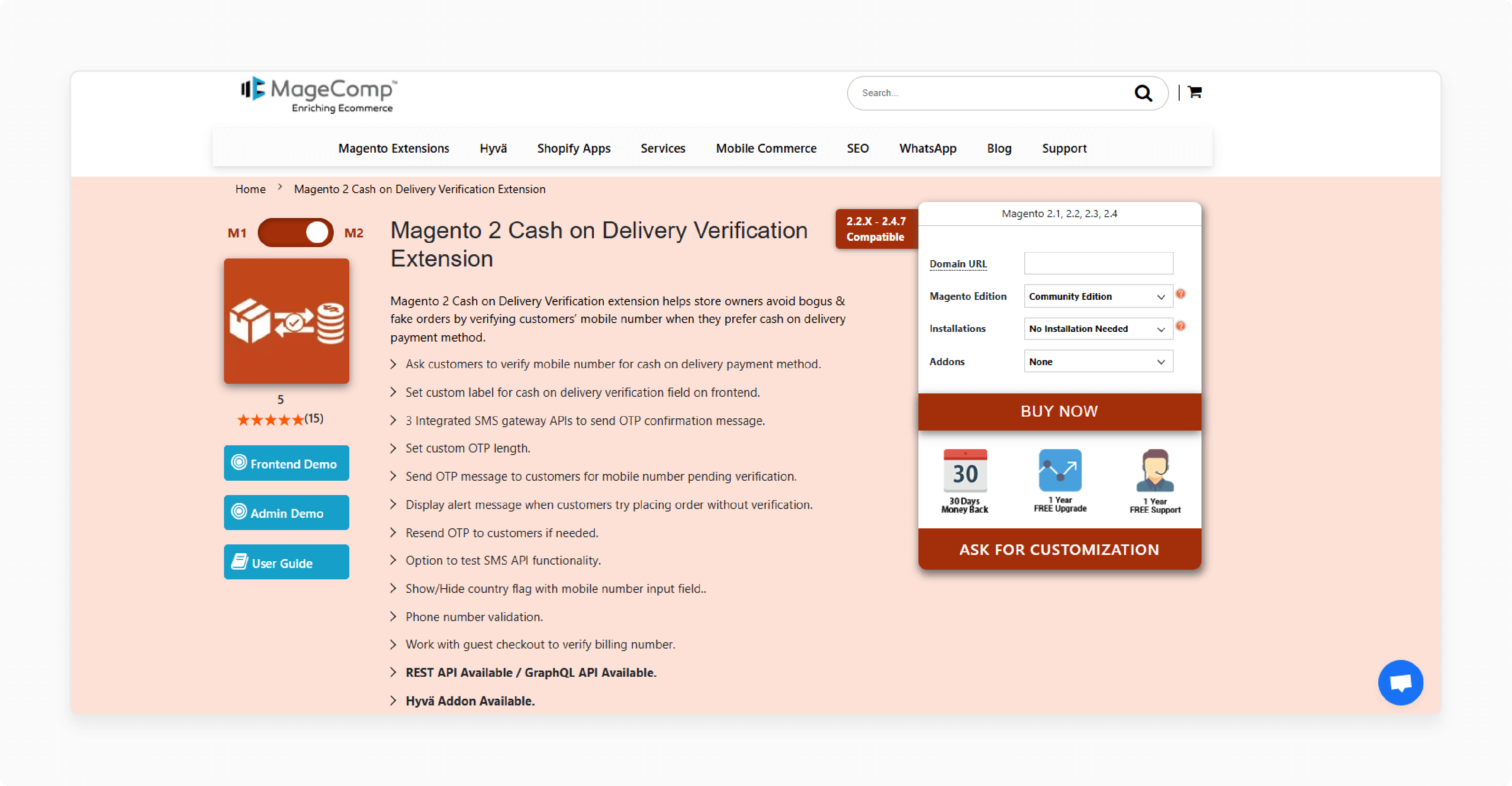Click the Domain URL label

[x=958, y=264]
